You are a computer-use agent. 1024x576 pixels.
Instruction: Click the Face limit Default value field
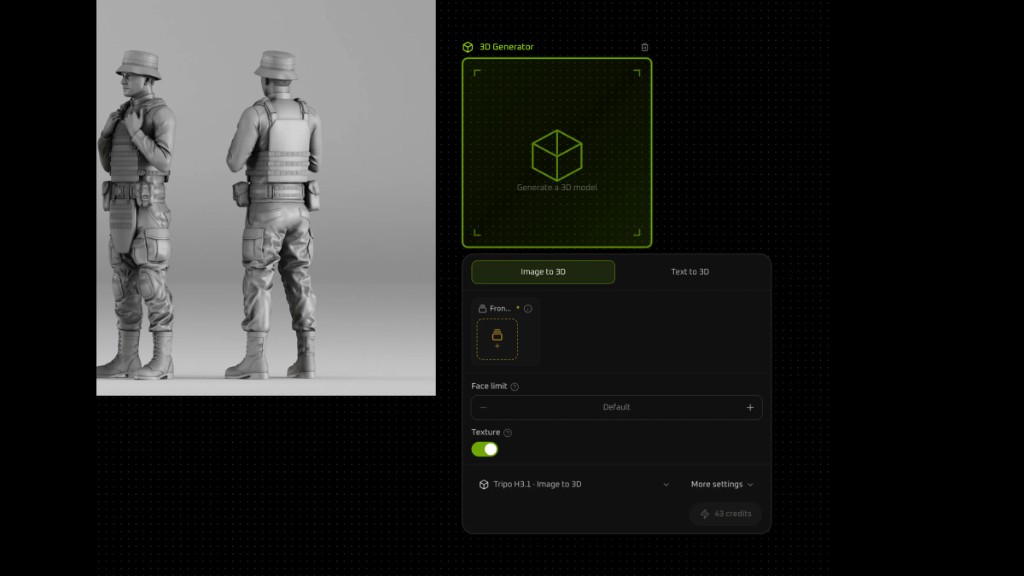tap(616, 408)
